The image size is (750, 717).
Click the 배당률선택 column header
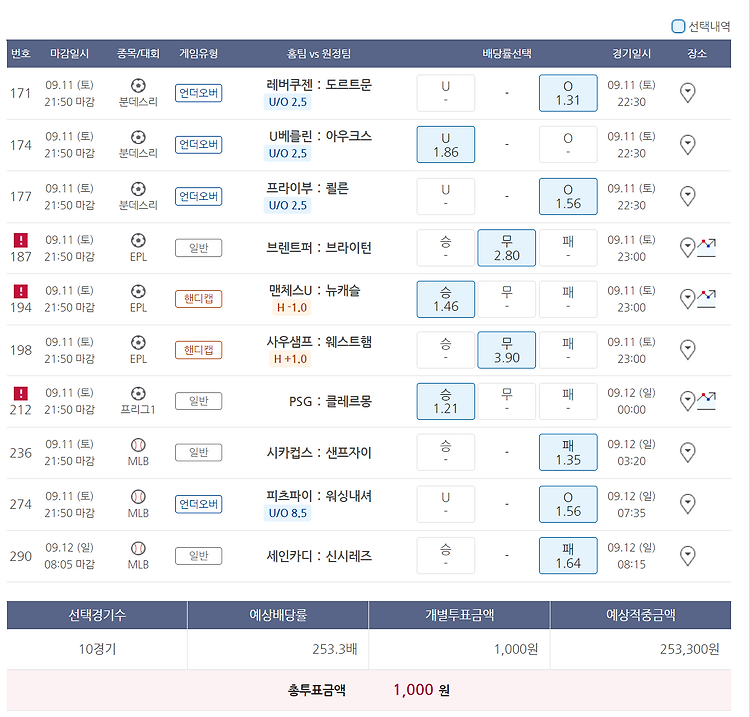[507, 53]
